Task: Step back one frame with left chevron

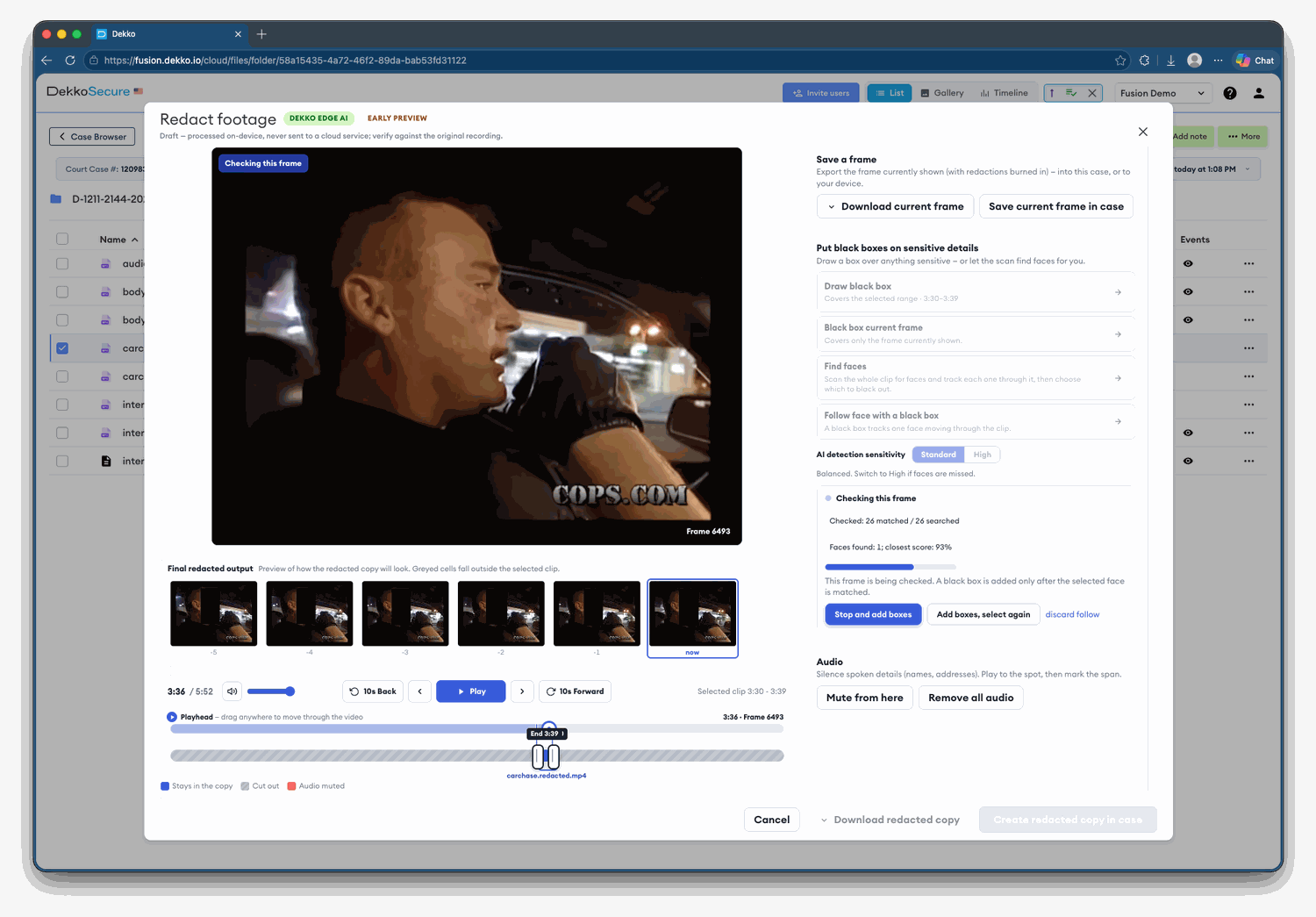Action: pos(420,691)
